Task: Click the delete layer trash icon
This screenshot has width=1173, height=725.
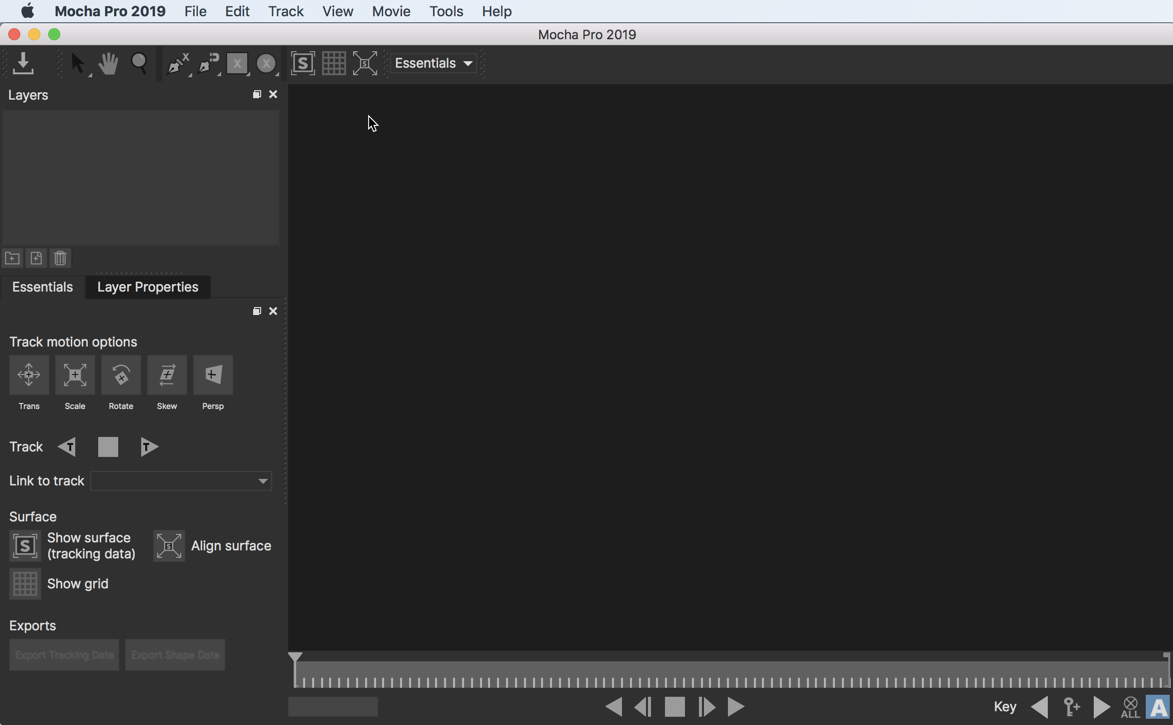Action: tap(61, 258)
